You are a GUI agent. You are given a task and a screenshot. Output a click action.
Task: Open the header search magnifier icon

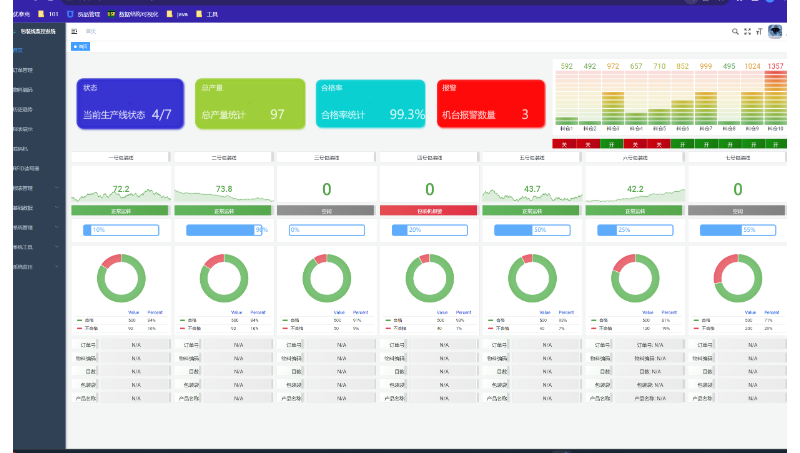point(735,31)
